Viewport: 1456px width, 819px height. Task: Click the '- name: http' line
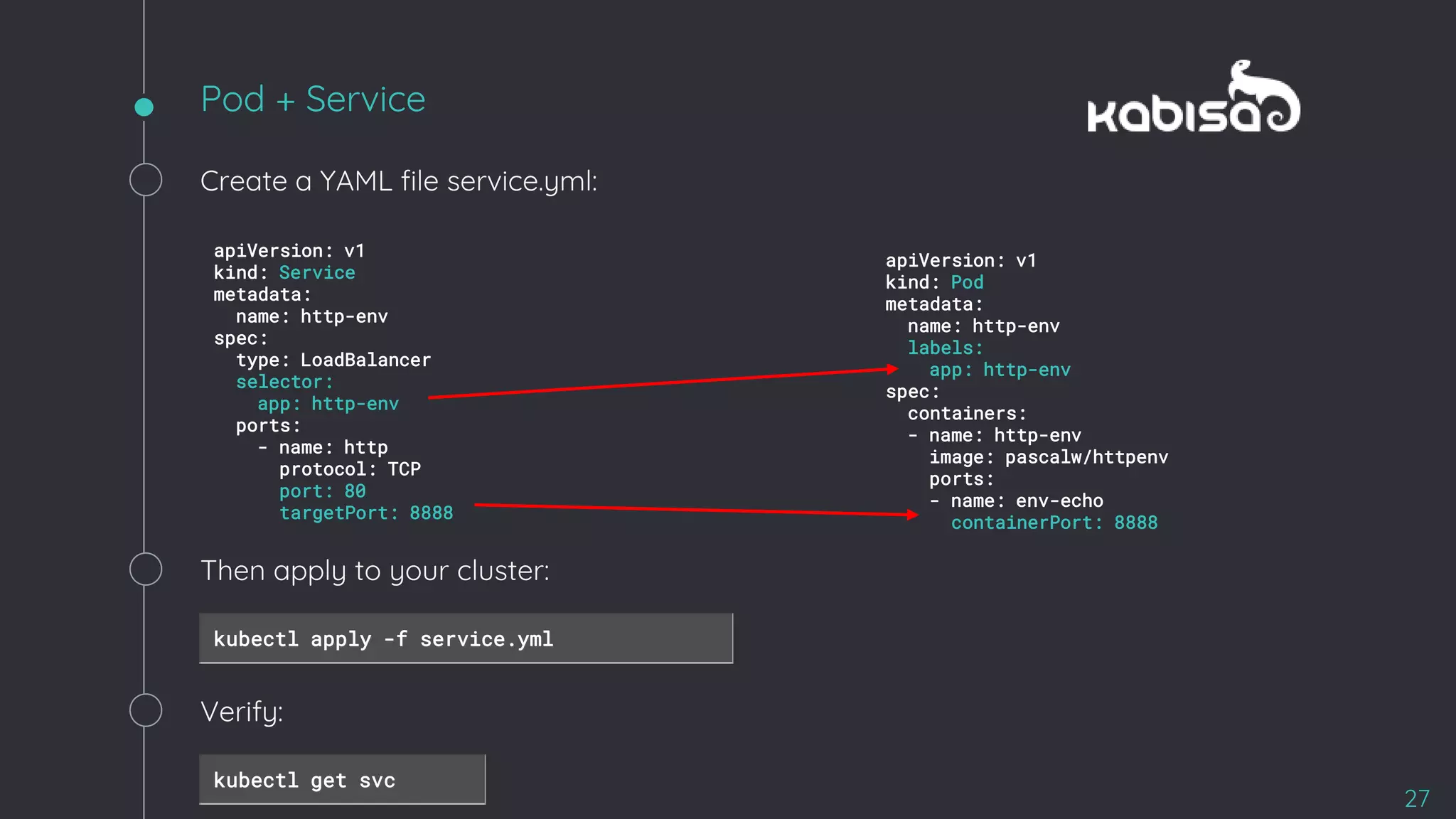[323, 447]
